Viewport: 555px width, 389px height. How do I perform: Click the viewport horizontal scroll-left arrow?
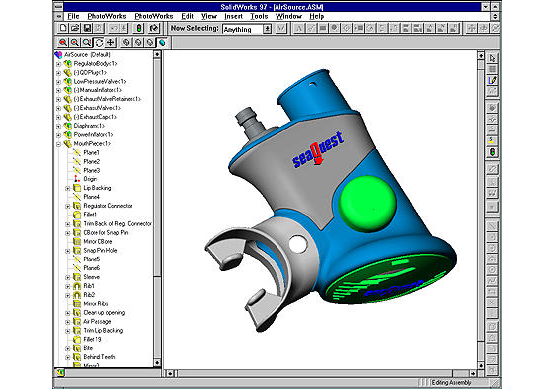pos(171,373)
